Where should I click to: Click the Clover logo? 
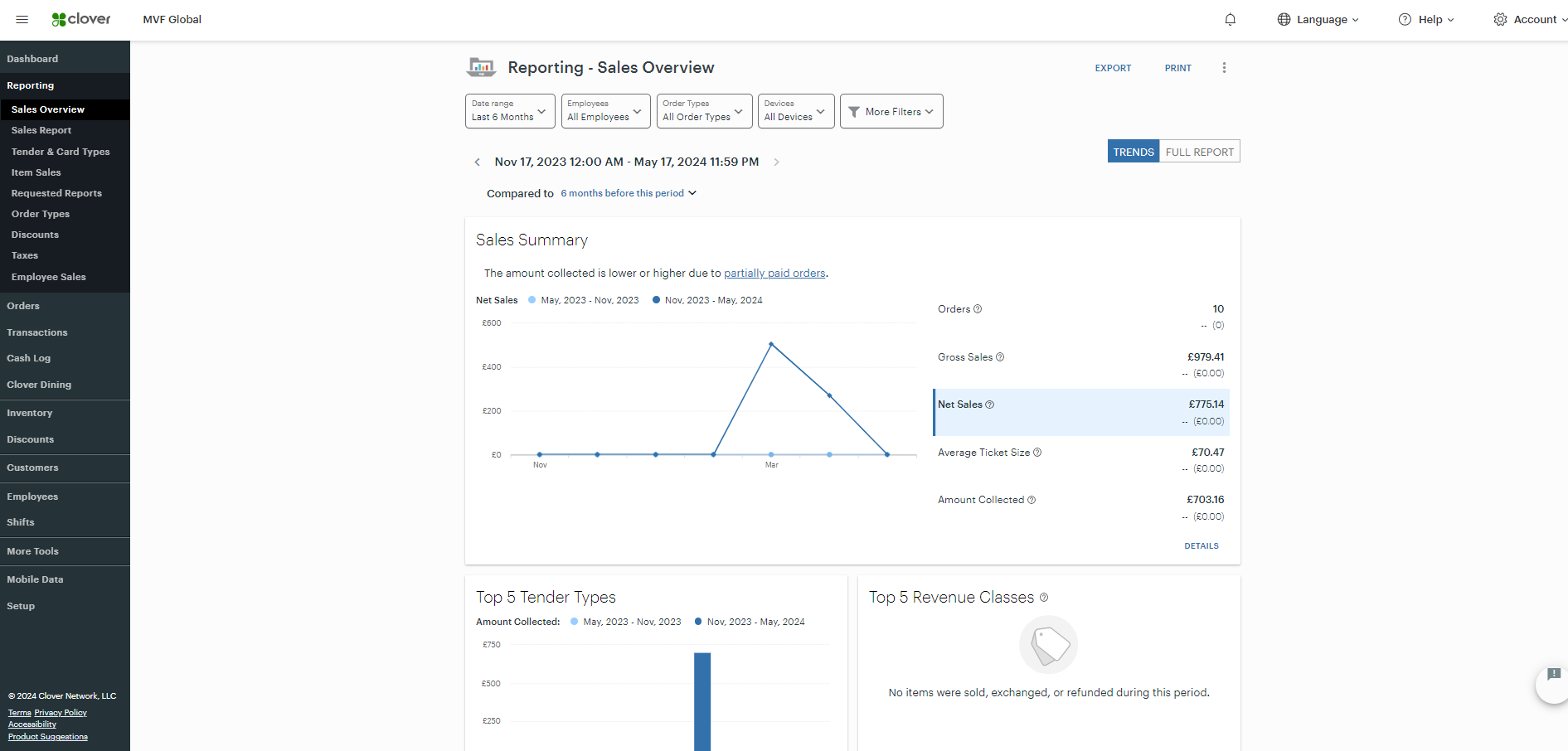coord(81,18)
